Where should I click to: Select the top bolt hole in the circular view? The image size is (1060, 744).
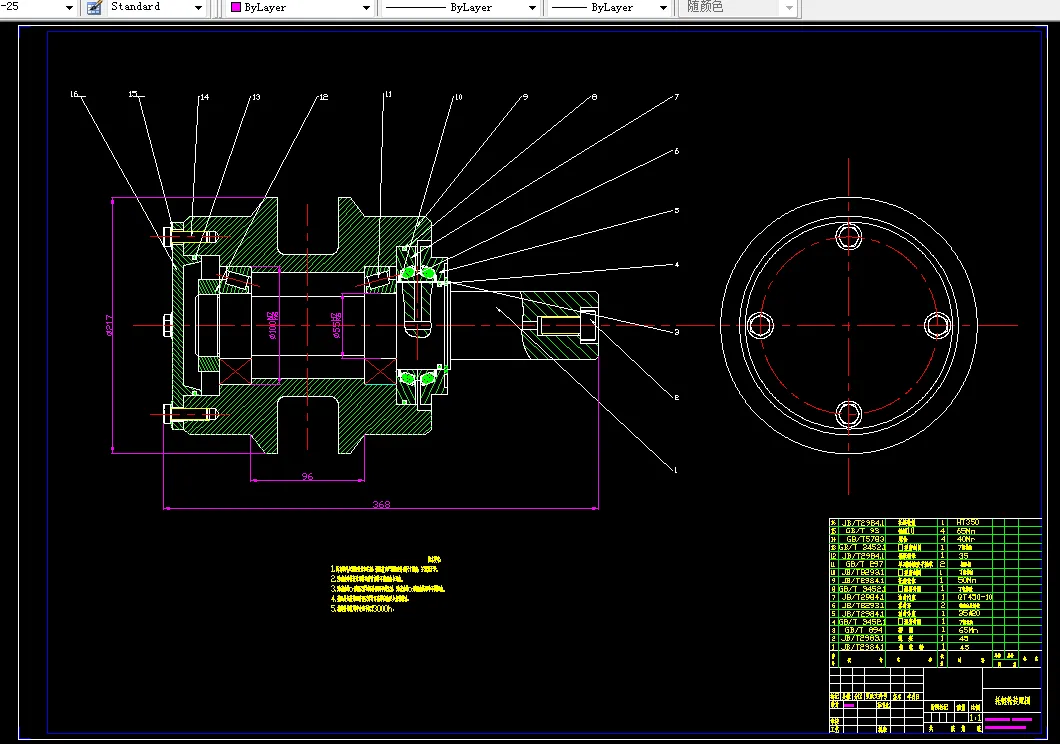tap(848, 237)
